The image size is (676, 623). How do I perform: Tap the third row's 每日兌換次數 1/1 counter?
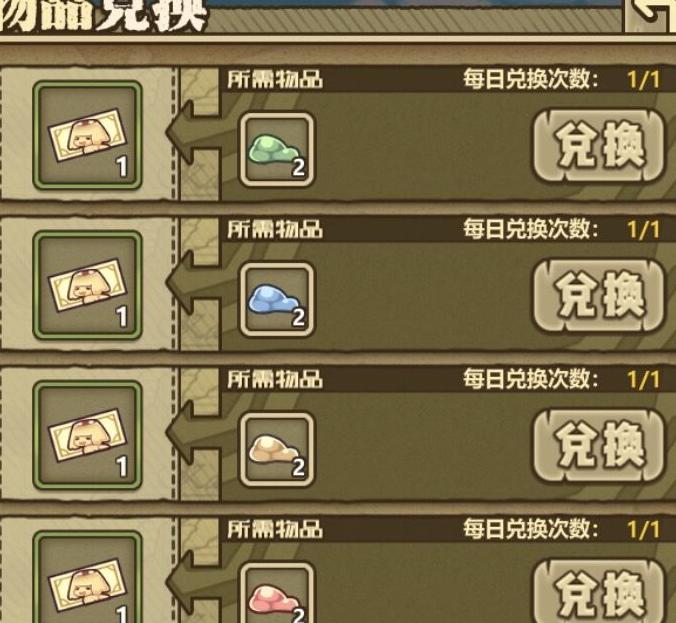(561, 379)
